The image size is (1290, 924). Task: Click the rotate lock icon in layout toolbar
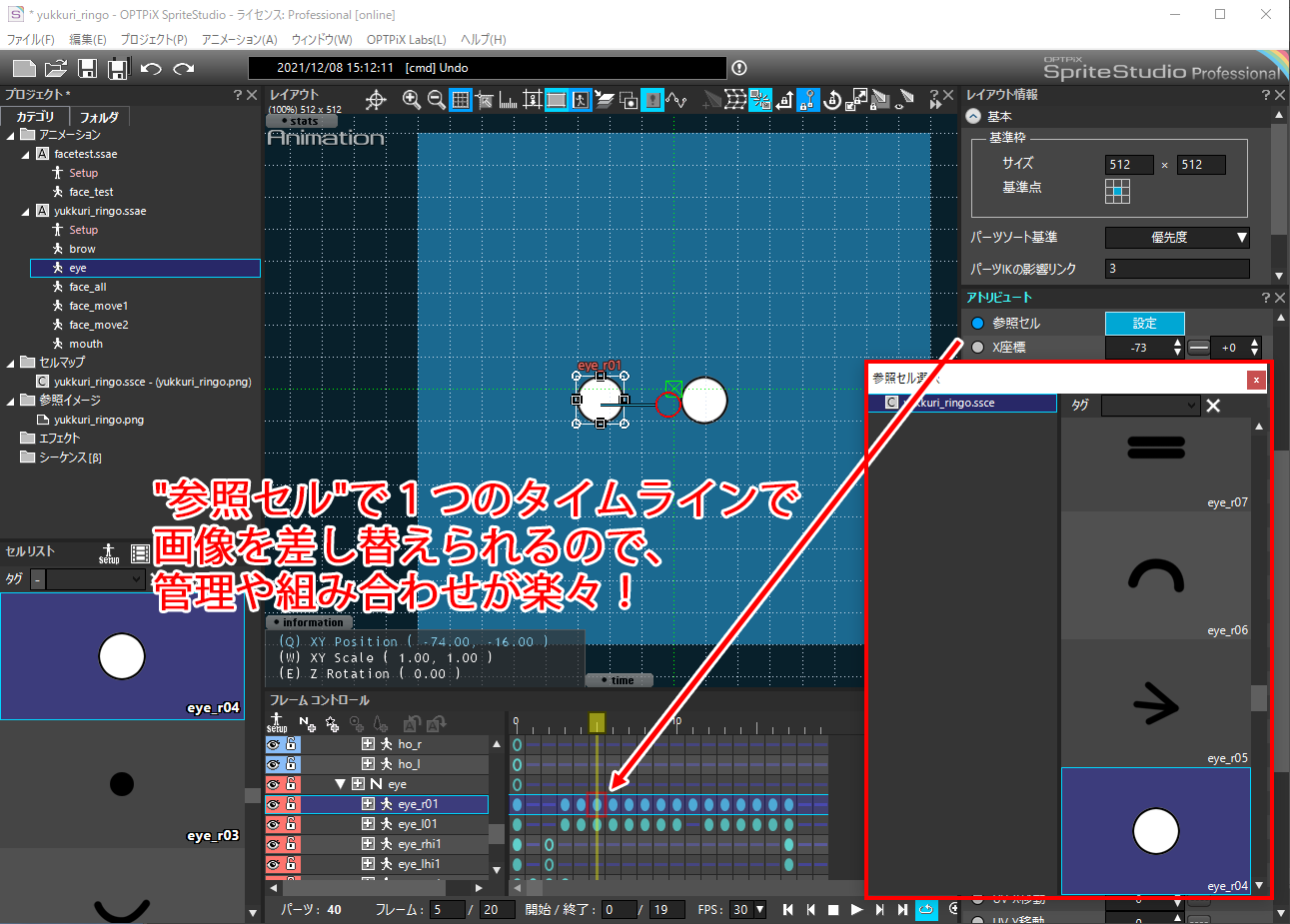pos(832,100)
